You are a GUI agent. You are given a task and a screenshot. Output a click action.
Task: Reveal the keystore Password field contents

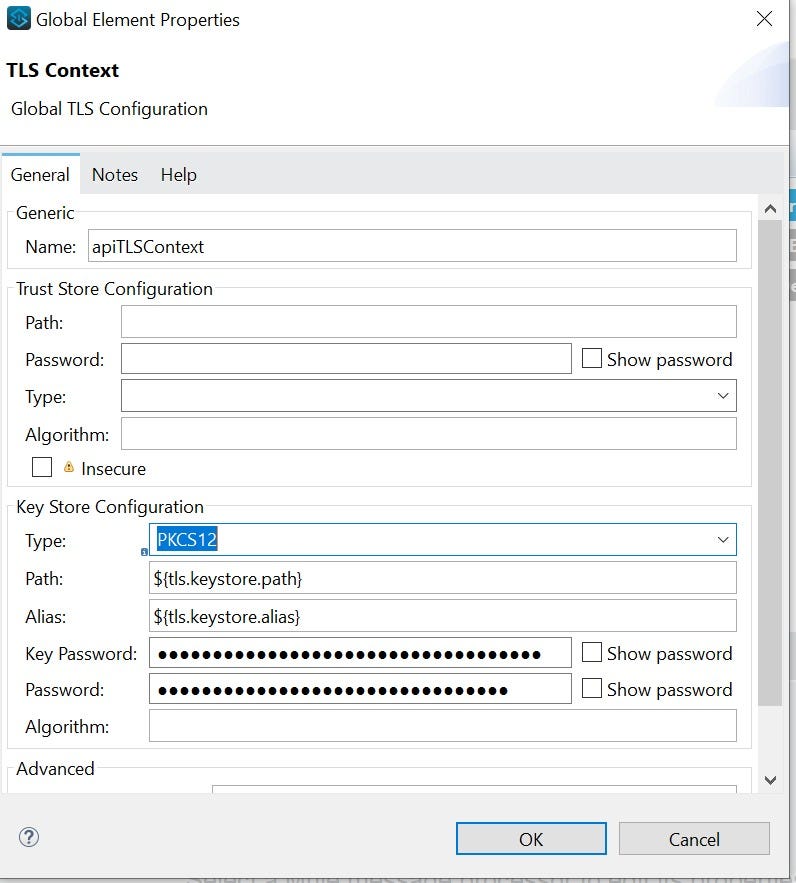point(592,688)
